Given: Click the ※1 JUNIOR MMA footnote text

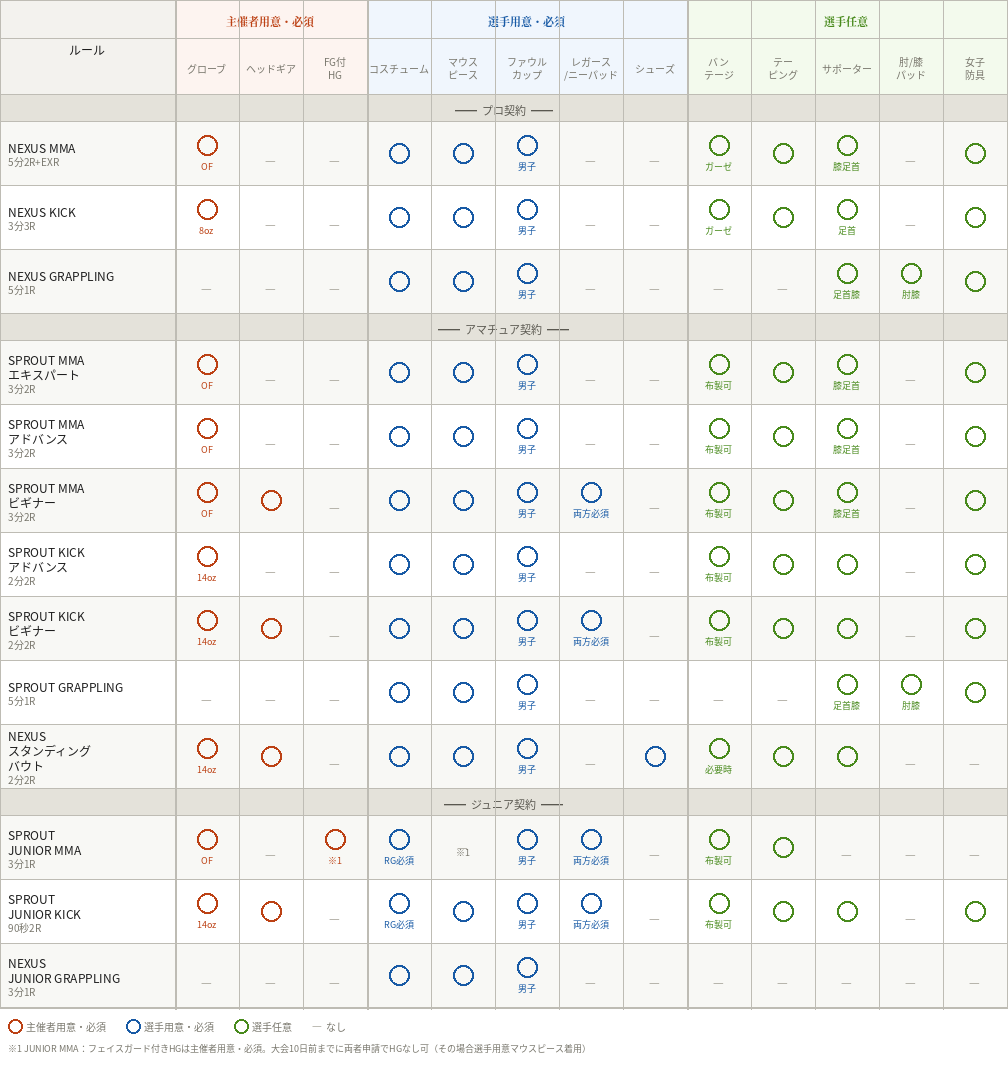Looking at the screenshot, I should [297, 1049].
